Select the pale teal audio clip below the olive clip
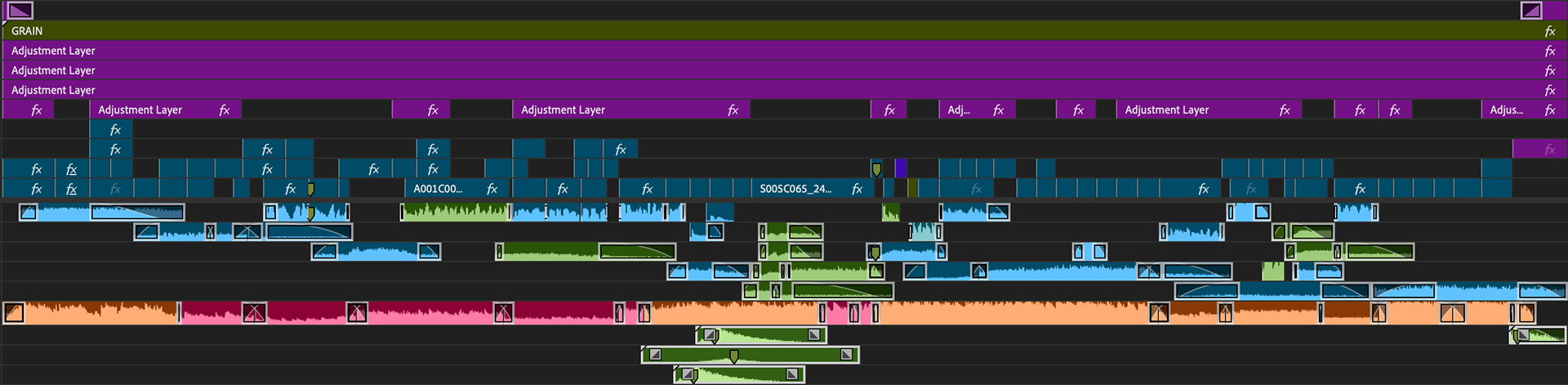 tap(926, 231)
